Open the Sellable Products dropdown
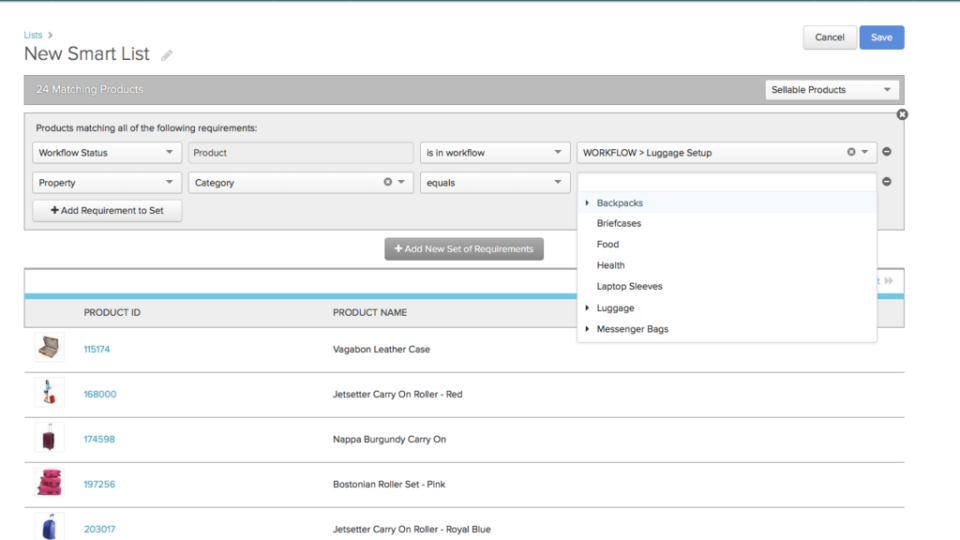 [831, 89]
